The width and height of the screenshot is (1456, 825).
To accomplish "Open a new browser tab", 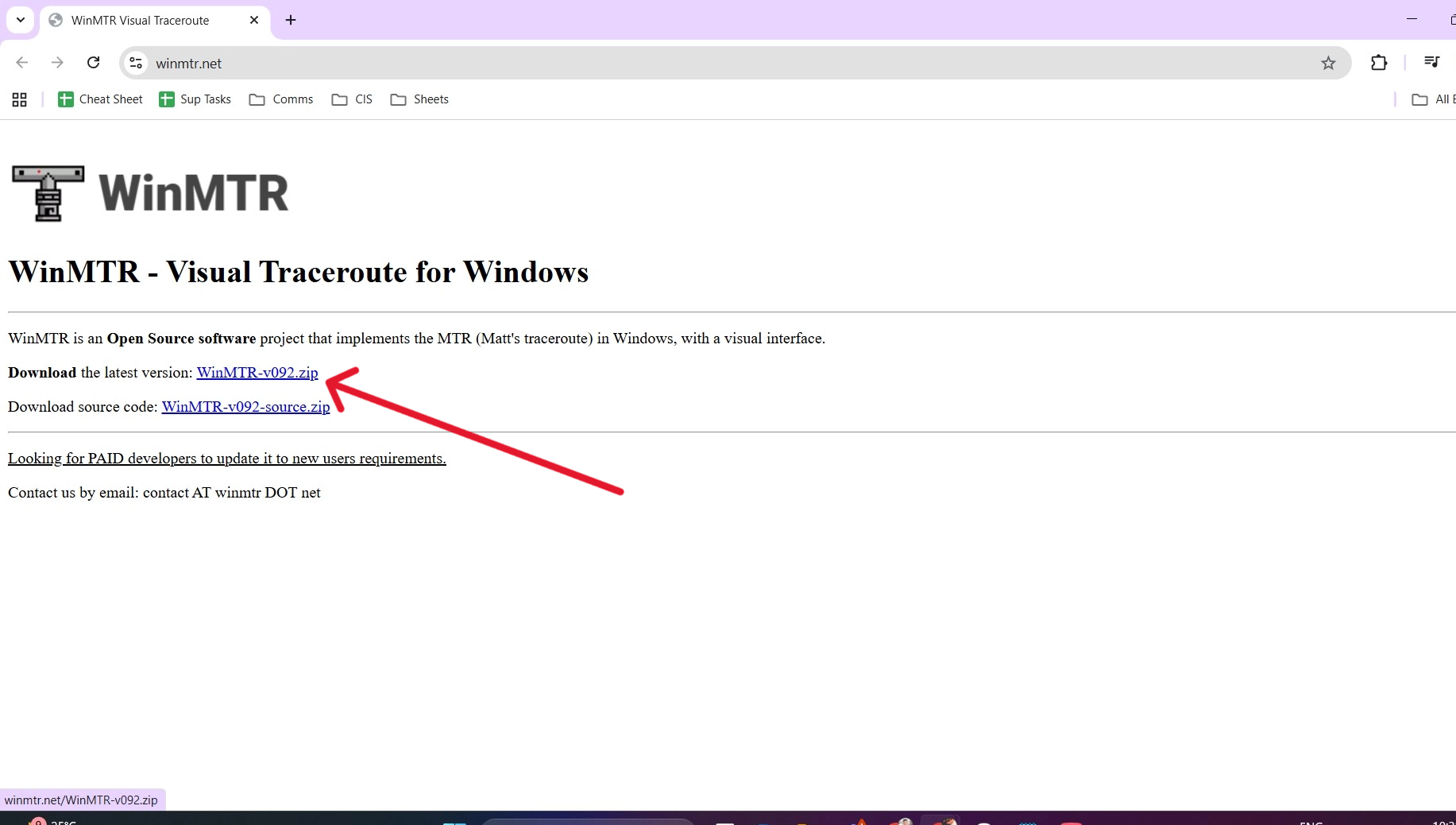I will [x=290, y=20].
